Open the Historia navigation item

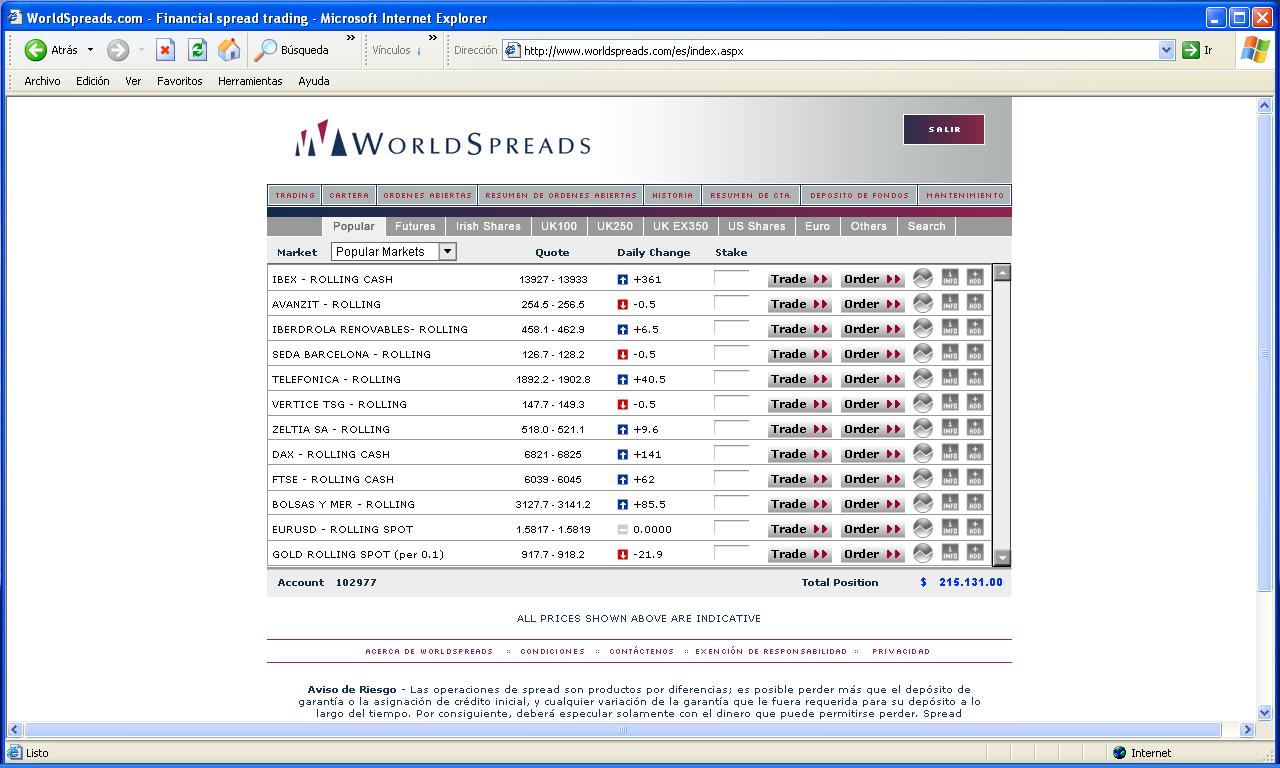click(672, 195)
